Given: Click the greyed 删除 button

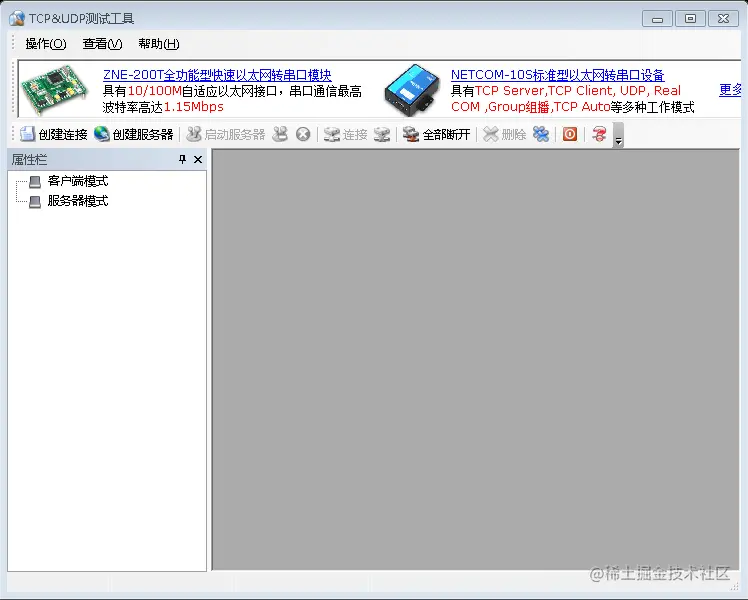Looking at the screenshot, I should pos(504,134).
